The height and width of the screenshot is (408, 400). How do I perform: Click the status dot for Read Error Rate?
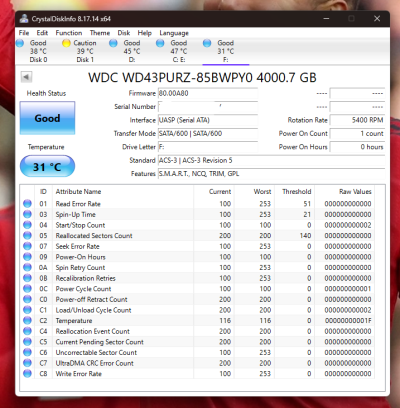[27, 204]
